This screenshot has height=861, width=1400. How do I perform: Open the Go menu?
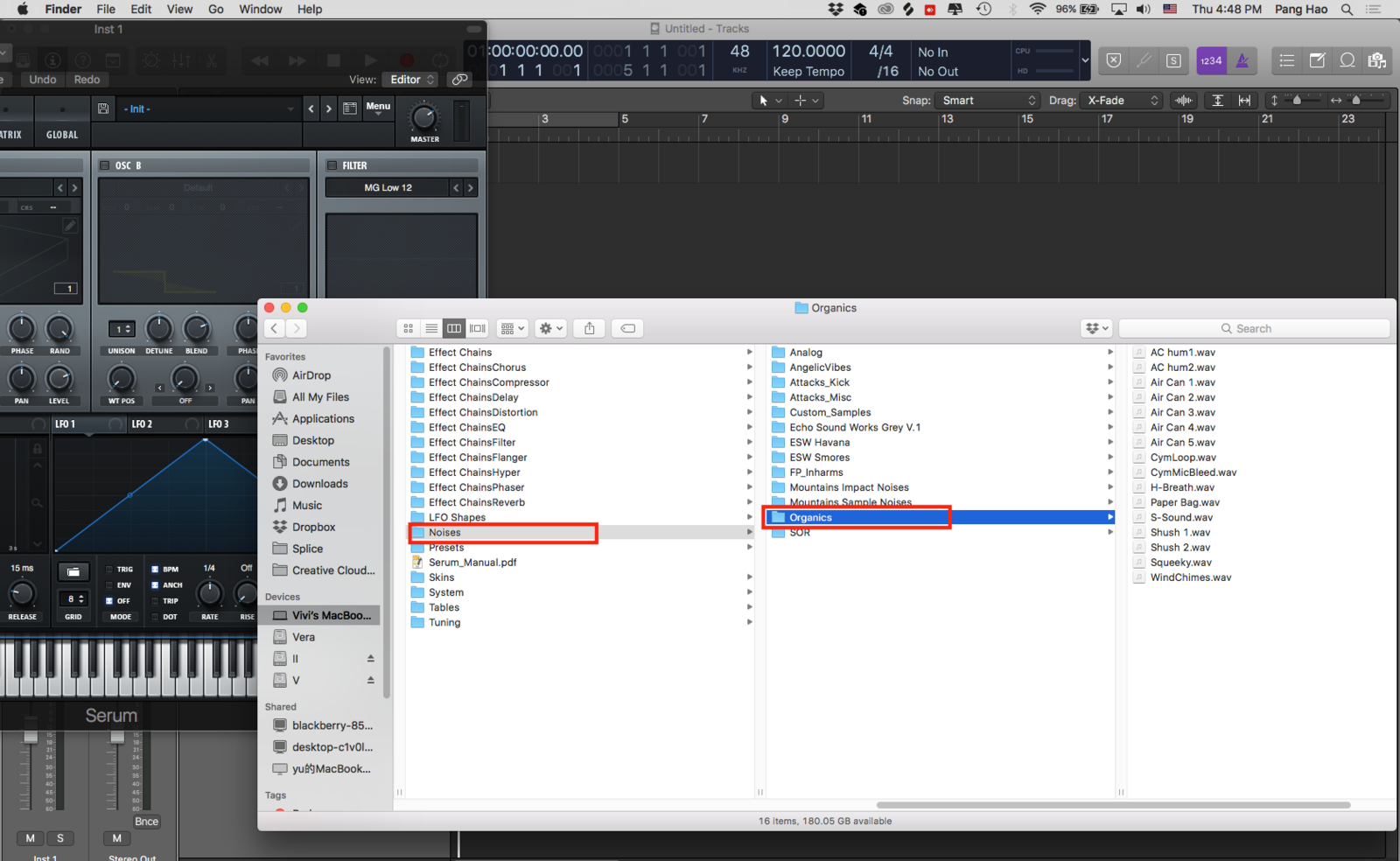point(216,10)
